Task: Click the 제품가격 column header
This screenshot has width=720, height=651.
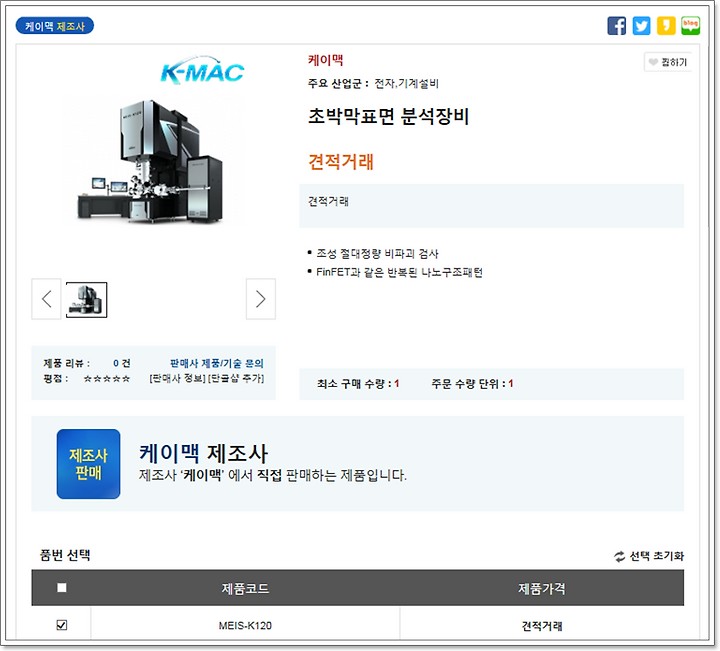Action: [542, 589]
